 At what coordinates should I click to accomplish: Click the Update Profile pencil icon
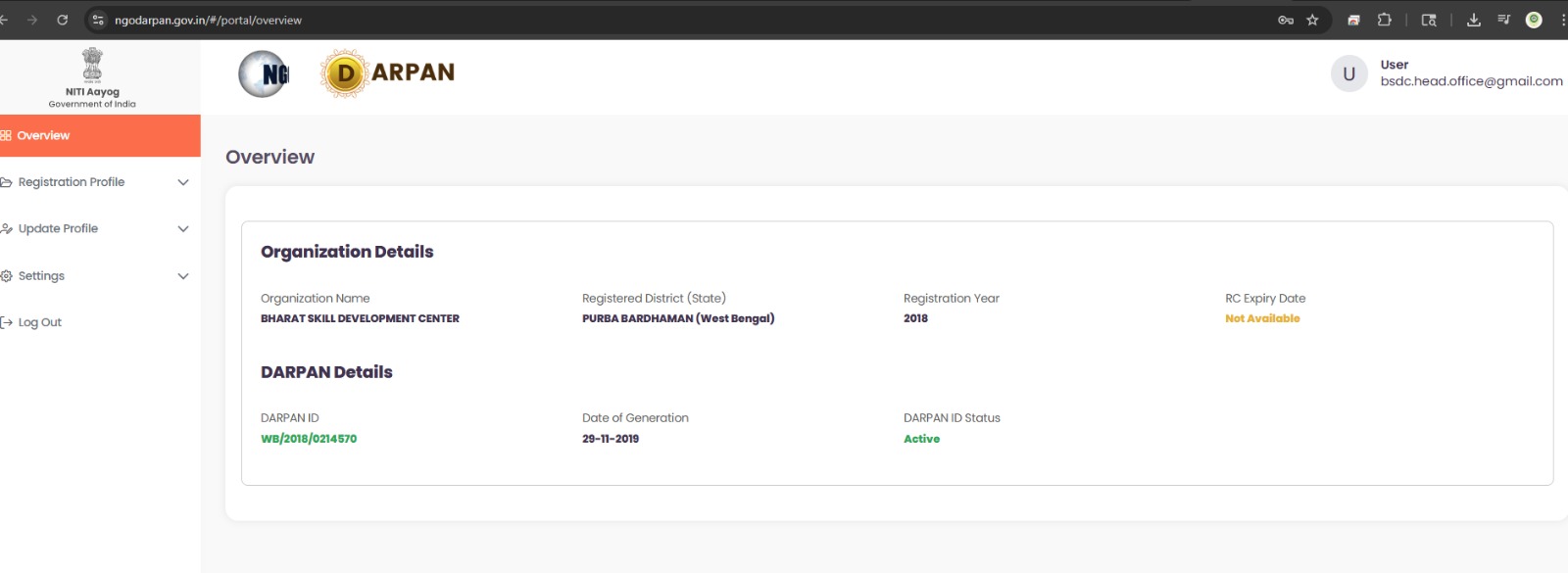click(x=6, y=229)
